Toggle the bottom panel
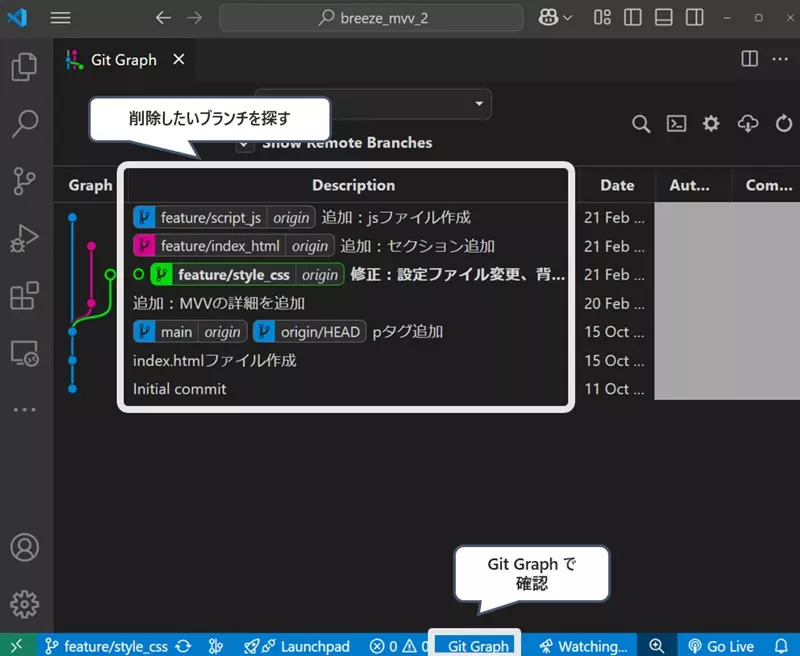800x656 pixels. 663,18
